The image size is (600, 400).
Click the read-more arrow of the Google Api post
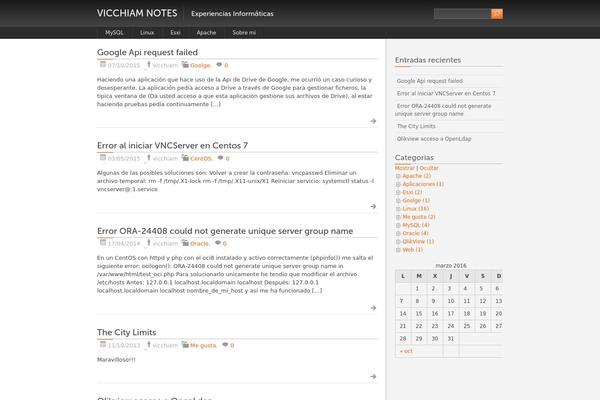tap(373, 121)
